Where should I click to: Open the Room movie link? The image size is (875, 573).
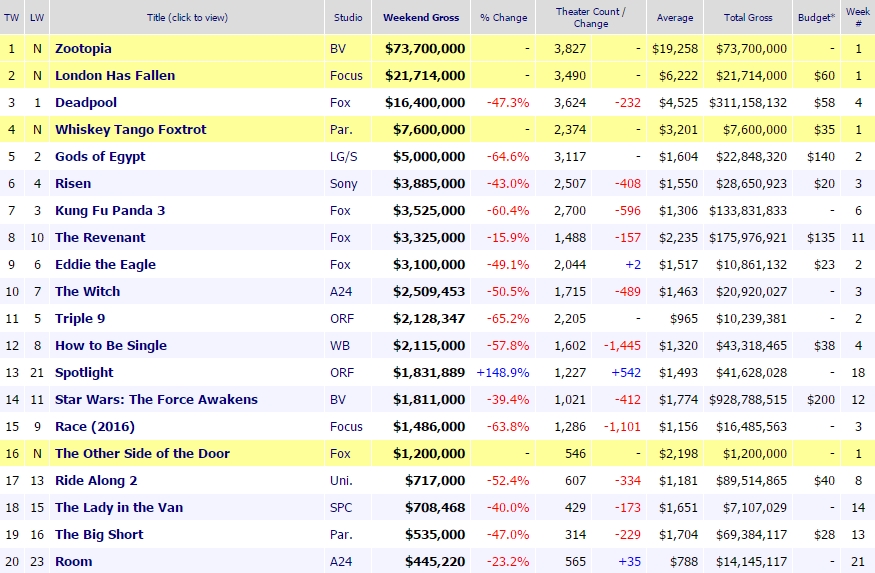coord(74,561)
